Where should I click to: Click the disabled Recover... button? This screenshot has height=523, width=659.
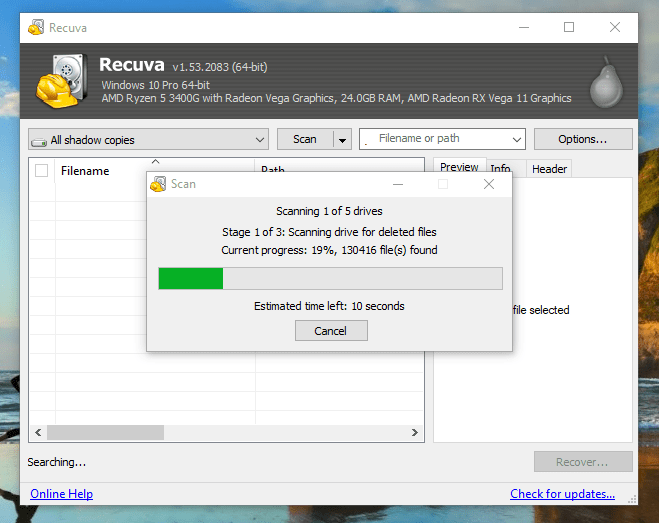(583, 462)
